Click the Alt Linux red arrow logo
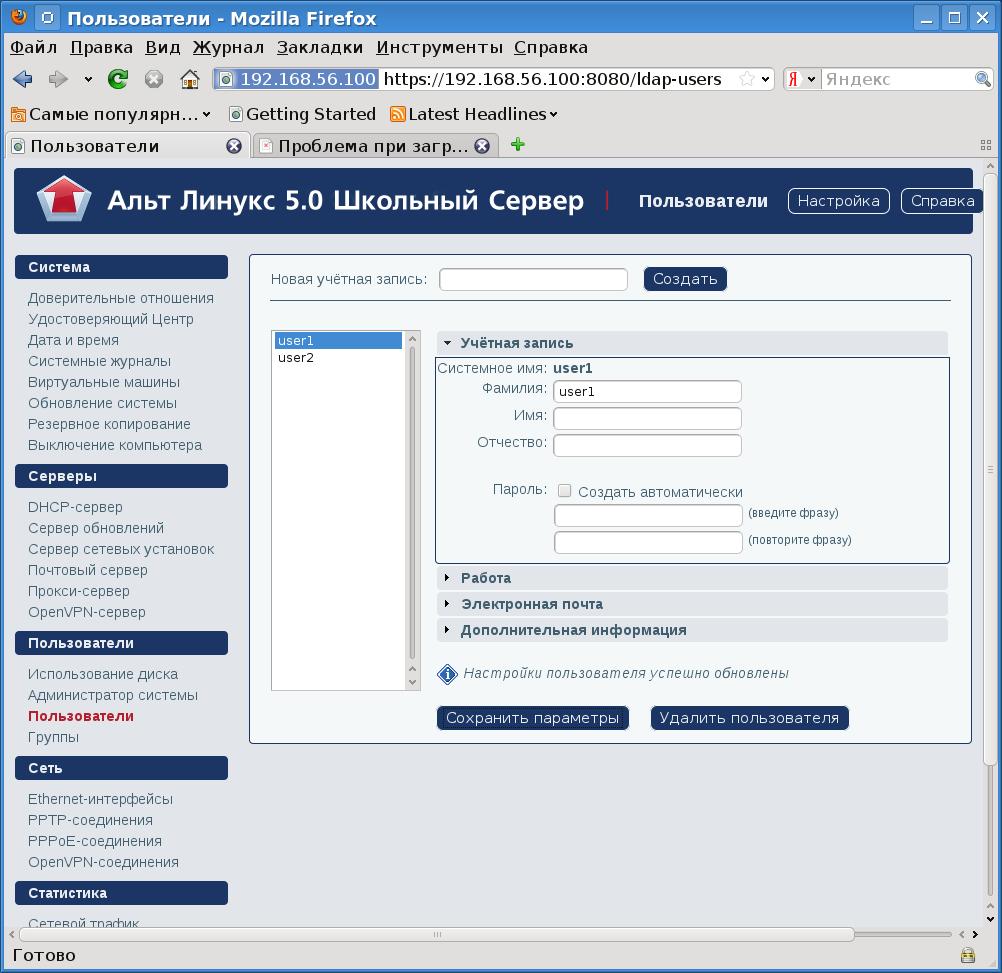The width and height of the screenshot is (1002, 973). point(64,200)
